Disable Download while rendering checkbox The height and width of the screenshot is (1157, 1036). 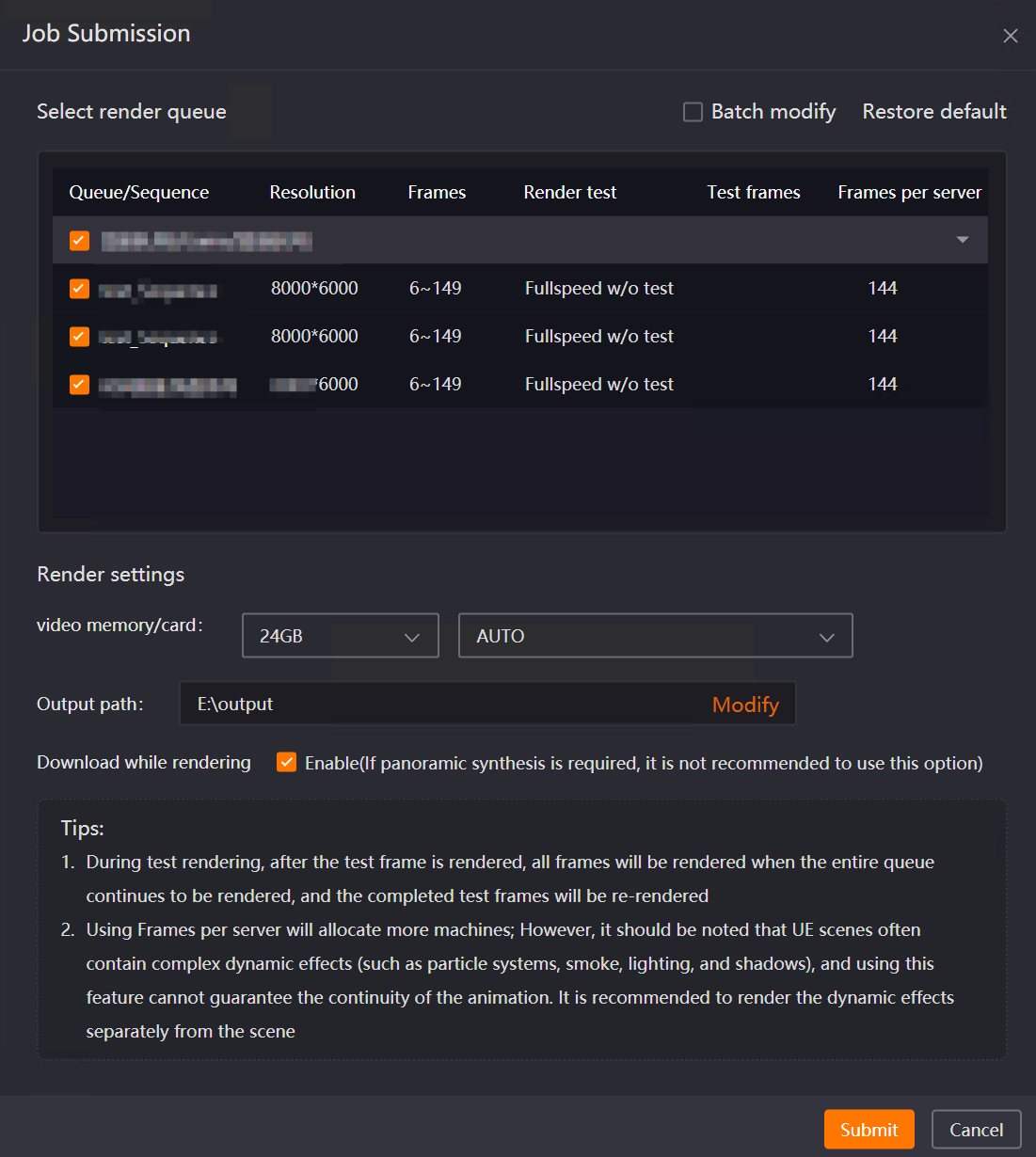[287, 762]
